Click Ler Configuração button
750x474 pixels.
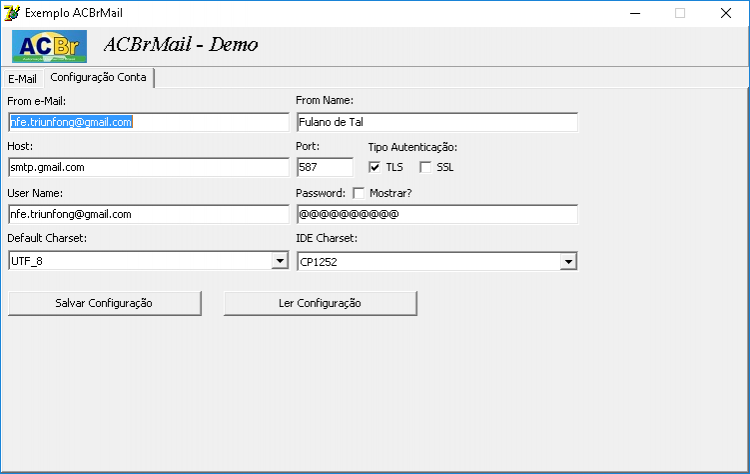pos(320,303)
